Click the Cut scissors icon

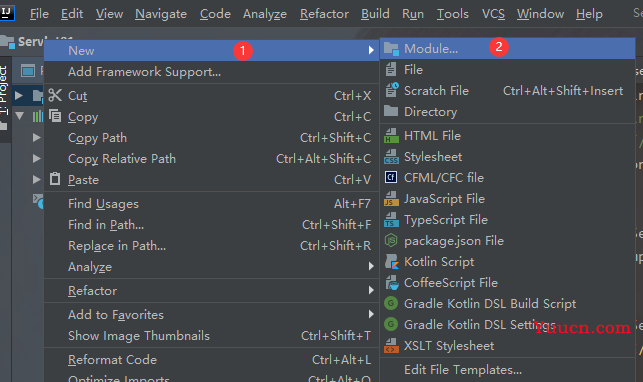pyautogui.click(x=55, y=96)
